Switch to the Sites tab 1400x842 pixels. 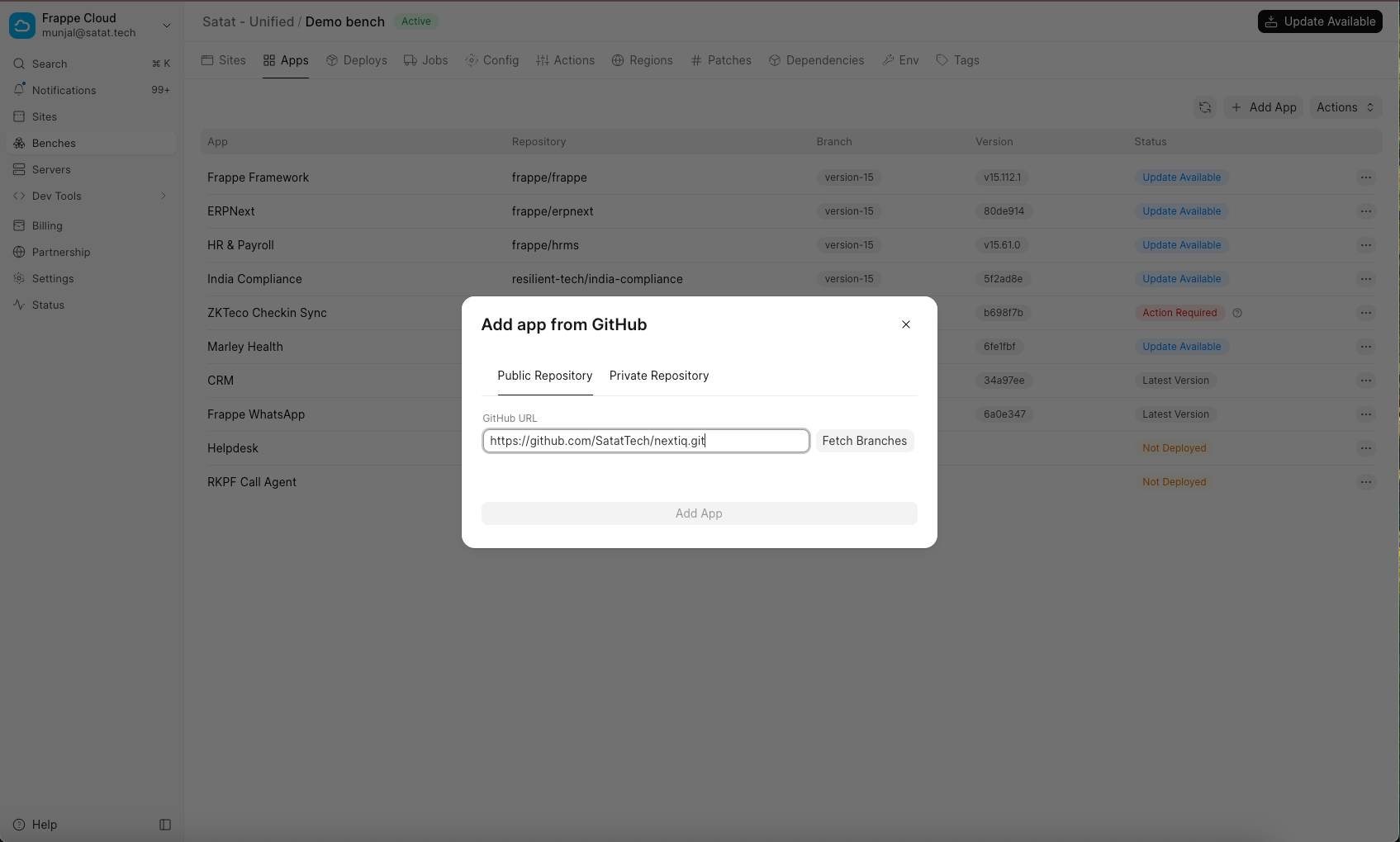click(x=224, y=60)
